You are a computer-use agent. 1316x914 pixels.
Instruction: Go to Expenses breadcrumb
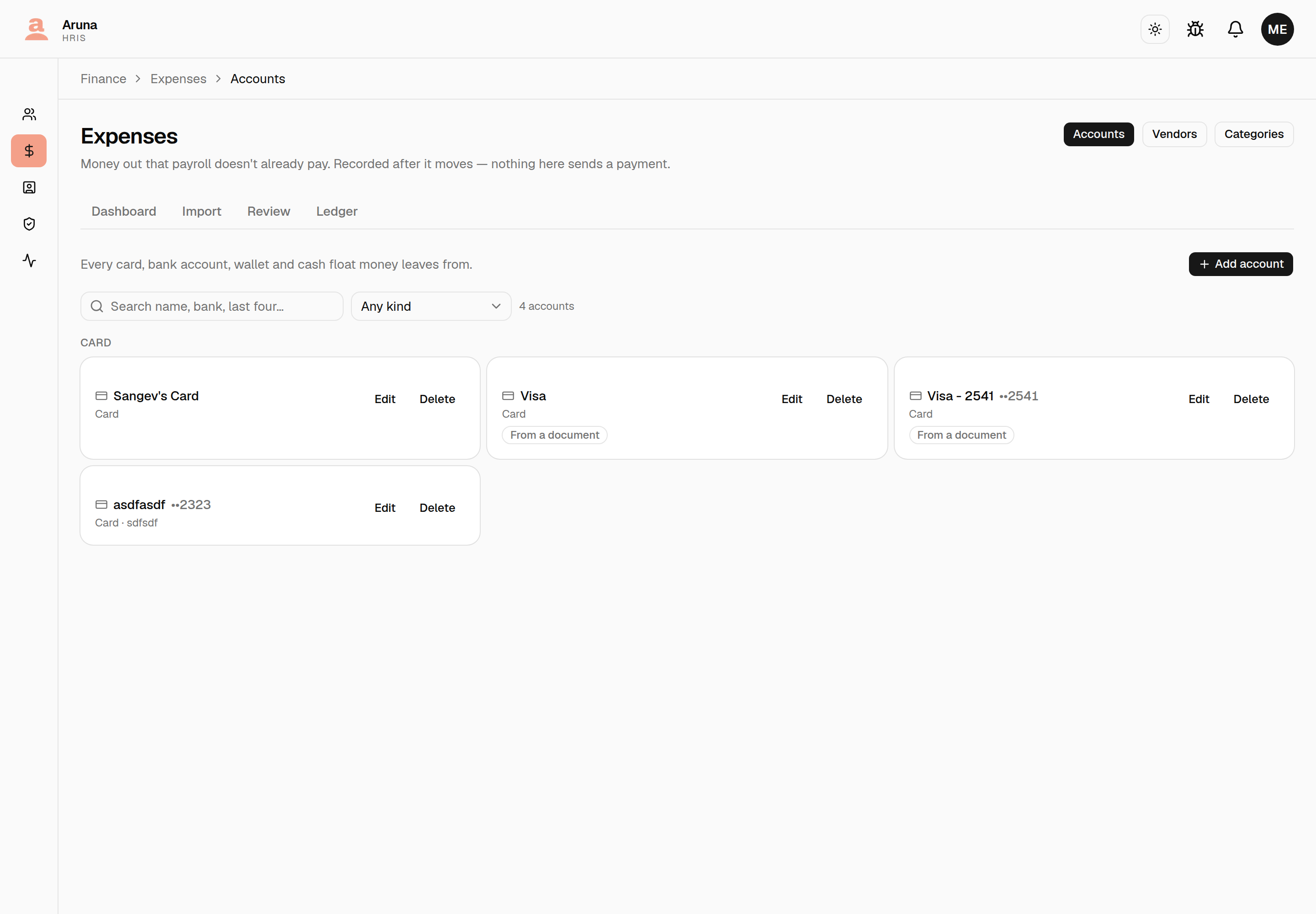tap(178, 79)
